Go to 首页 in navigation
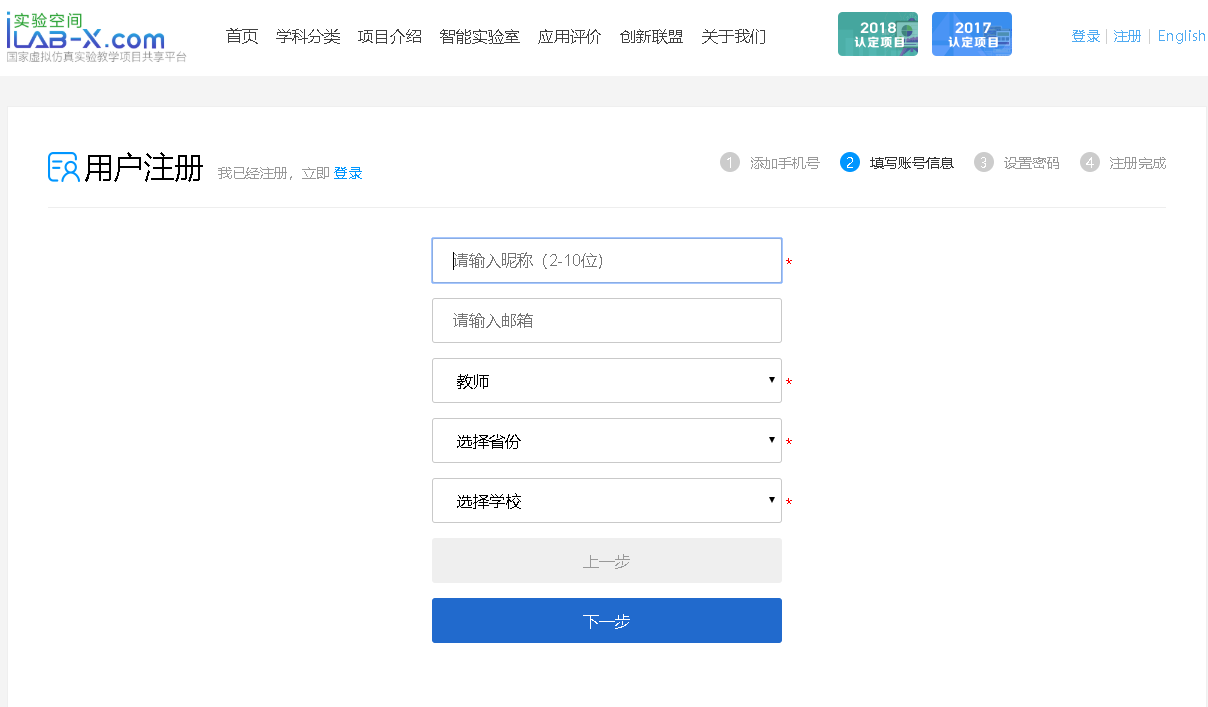Image resolution: width=1208 pixels, height=707 pixels. tap(242, 37)
